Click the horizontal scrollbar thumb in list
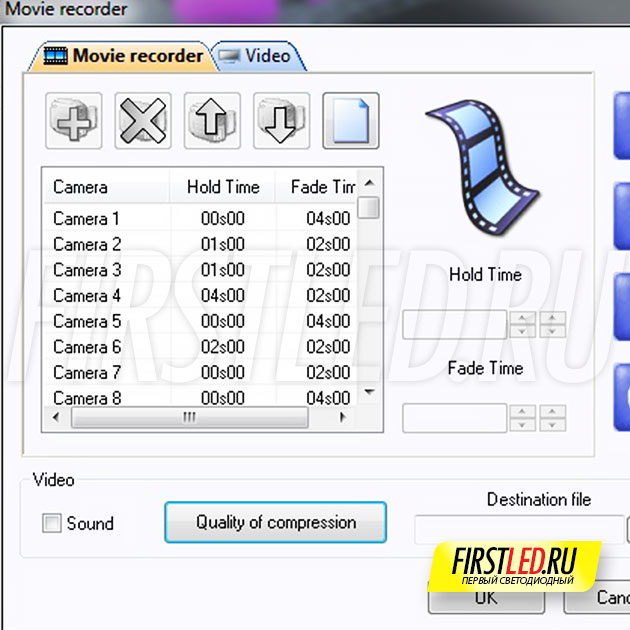Image resolution: width=630 pixels, height=630 pixels. (189, 418)
